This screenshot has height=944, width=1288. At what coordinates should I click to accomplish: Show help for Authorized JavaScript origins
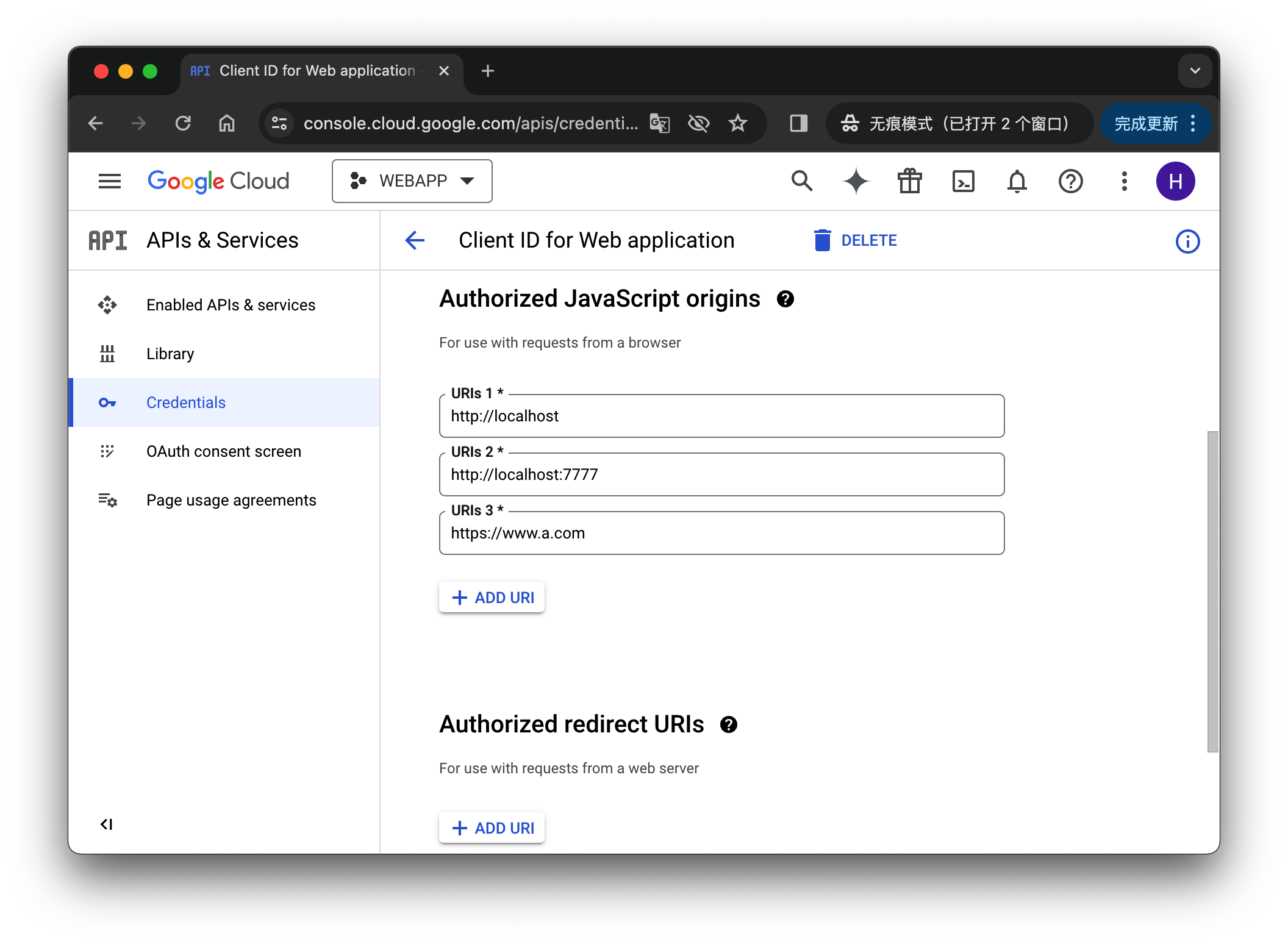click(x=785, y=299)
